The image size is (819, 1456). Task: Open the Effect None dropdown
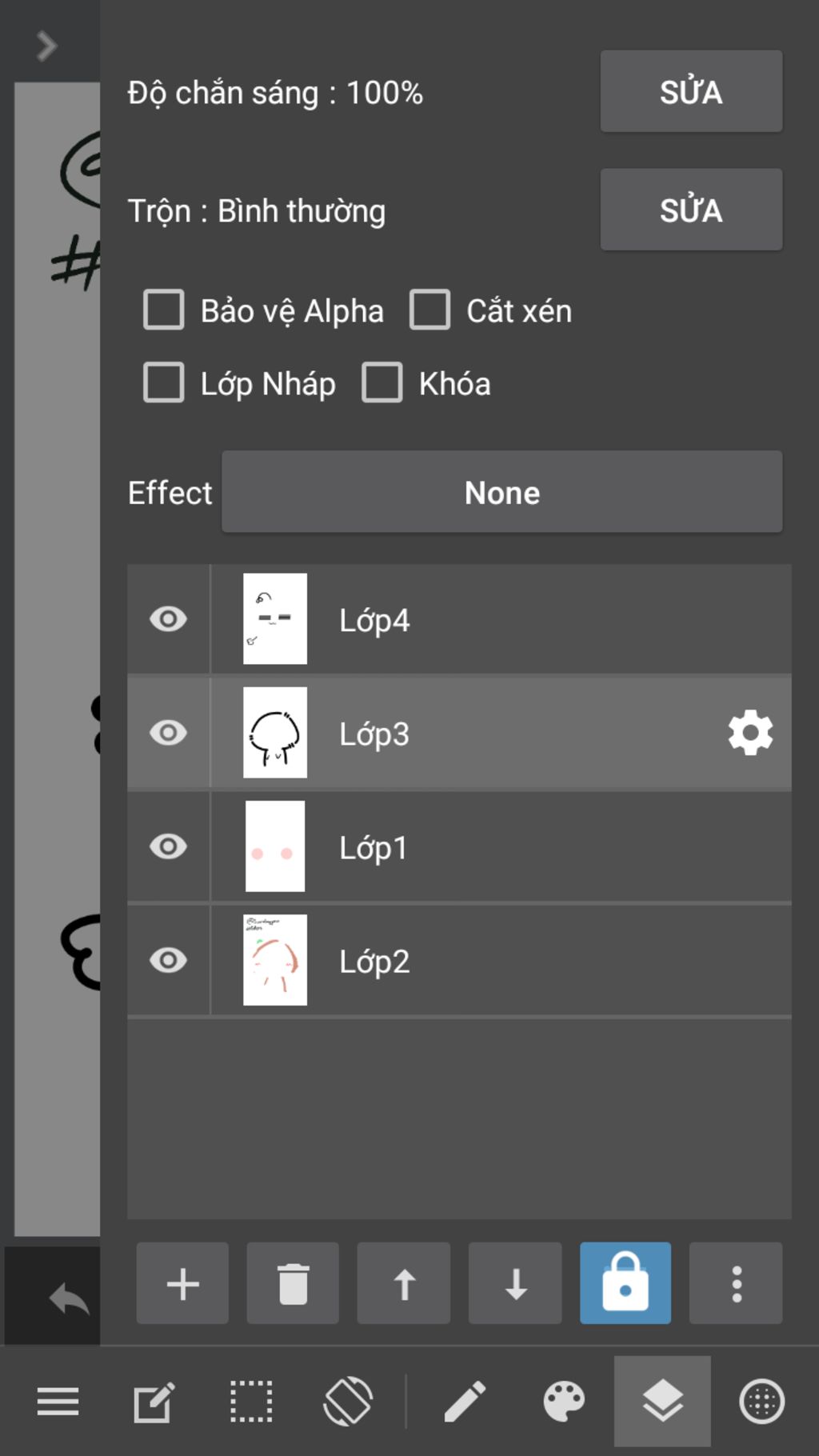point(502,492)
